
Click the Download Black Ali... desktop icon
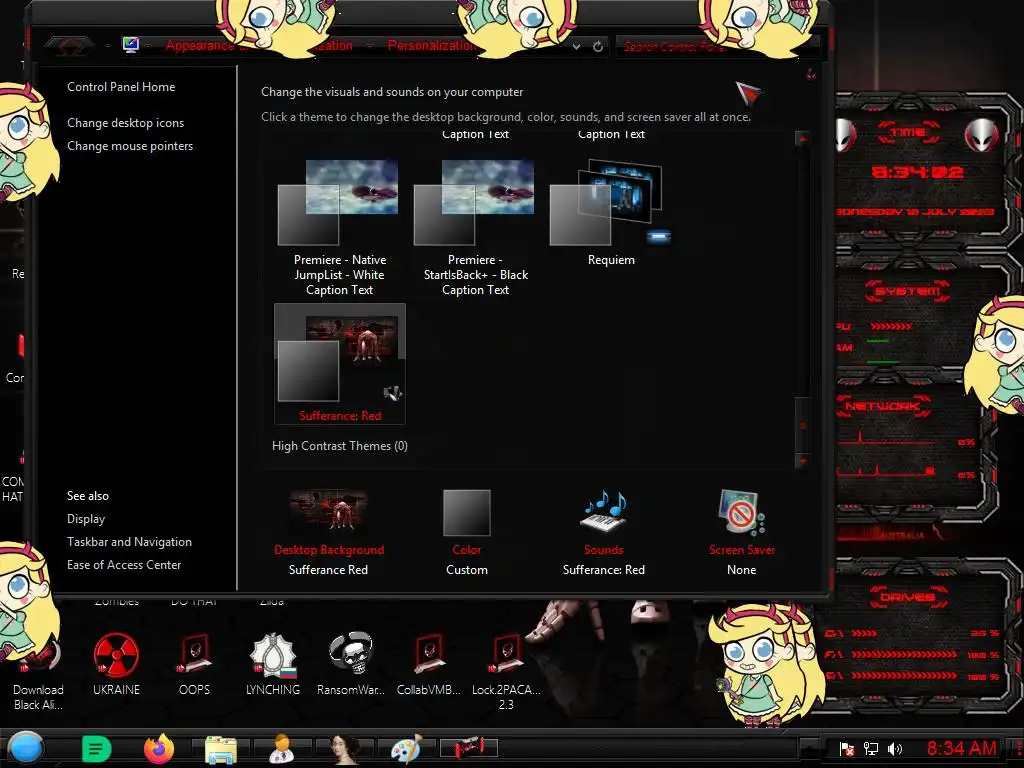38,673
